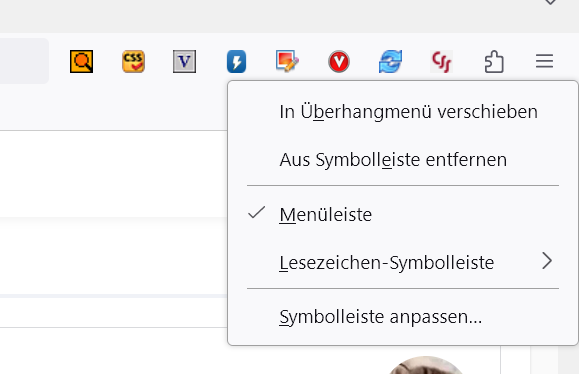Screen dimensions: 579x374
Task: Click the dark red curly-symbol extension icon
Action: [x=442, y=61]
